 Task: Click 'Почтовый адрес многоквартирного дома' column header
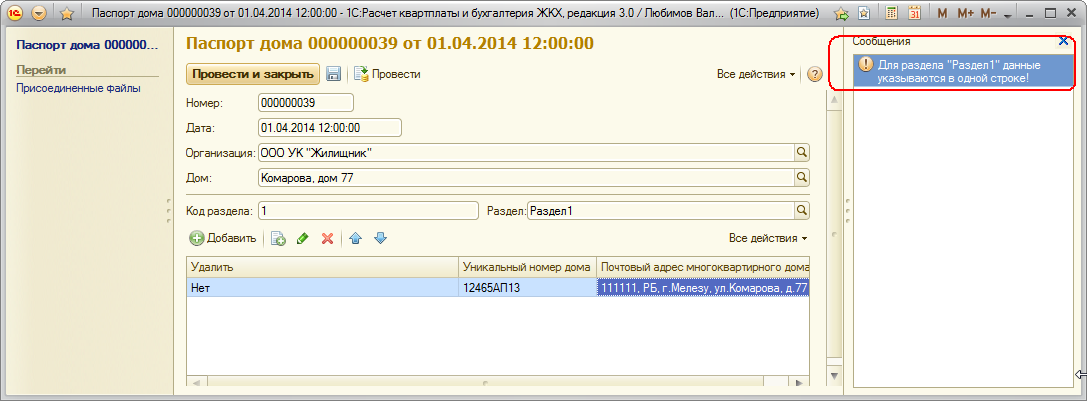pos(702,267)
